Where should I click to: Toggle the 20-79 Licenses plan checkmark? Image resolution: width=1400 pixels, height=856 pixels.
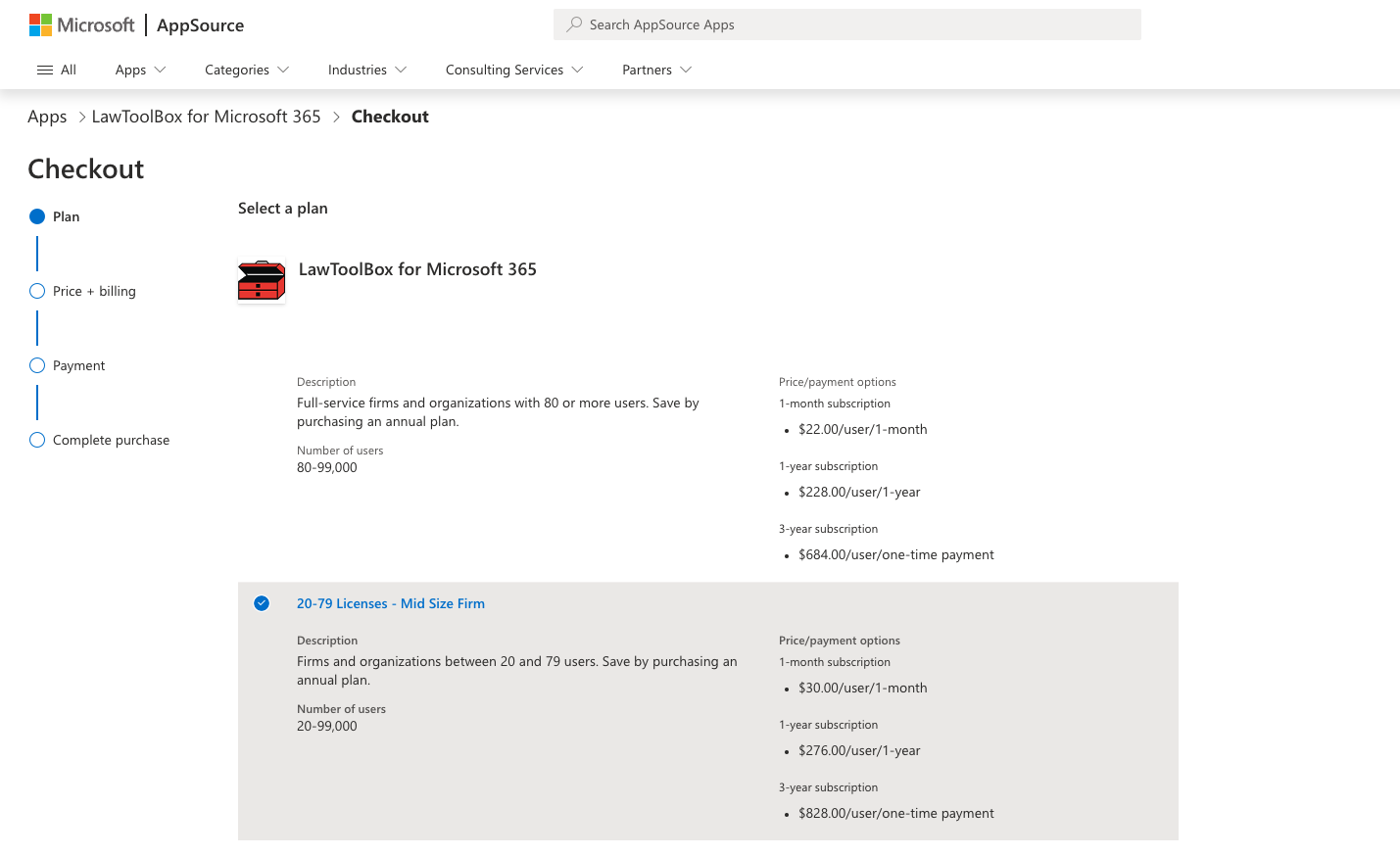pos(262,603)
